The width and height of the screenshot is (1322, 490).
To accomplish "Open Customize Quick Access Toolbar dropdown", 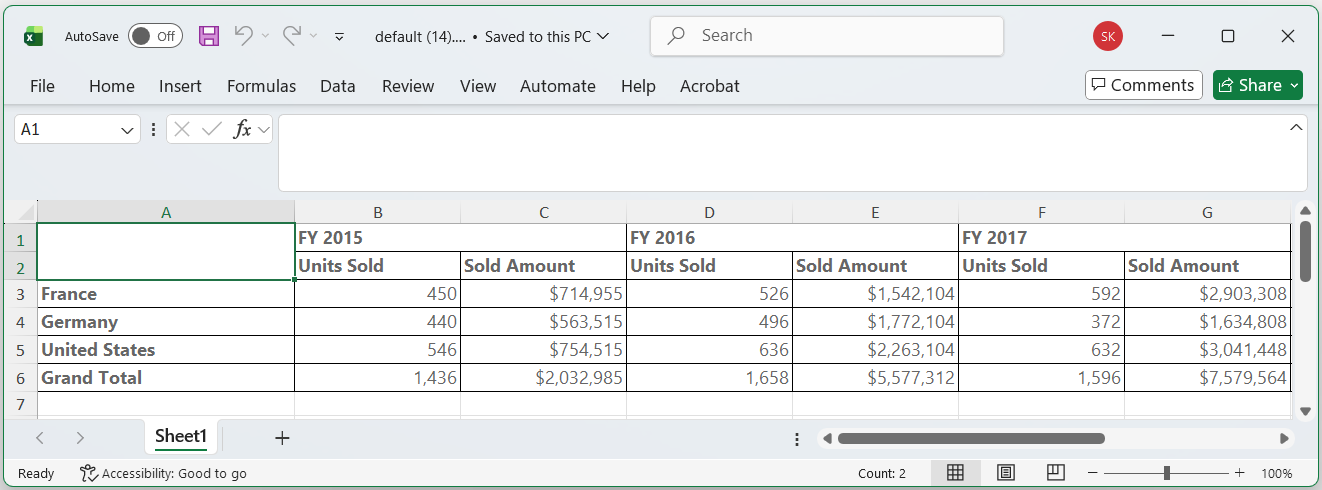I will click(339, 36).
